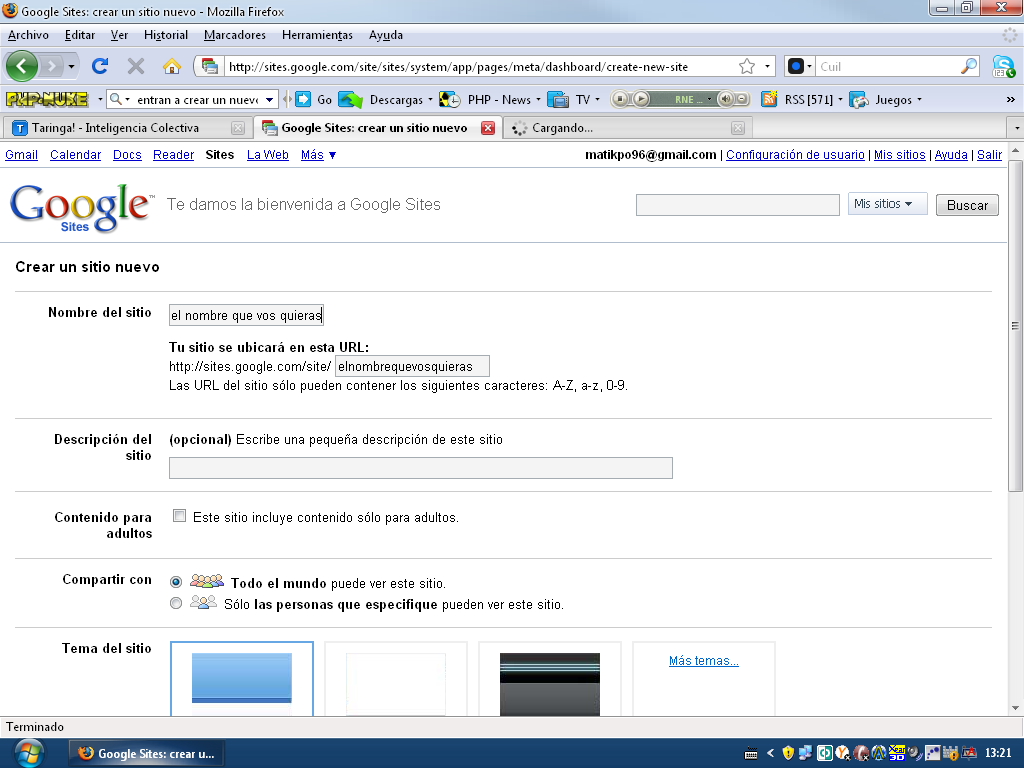Click the sites search field
This screenshot has height=768, width=1024.
pos(738,204)
